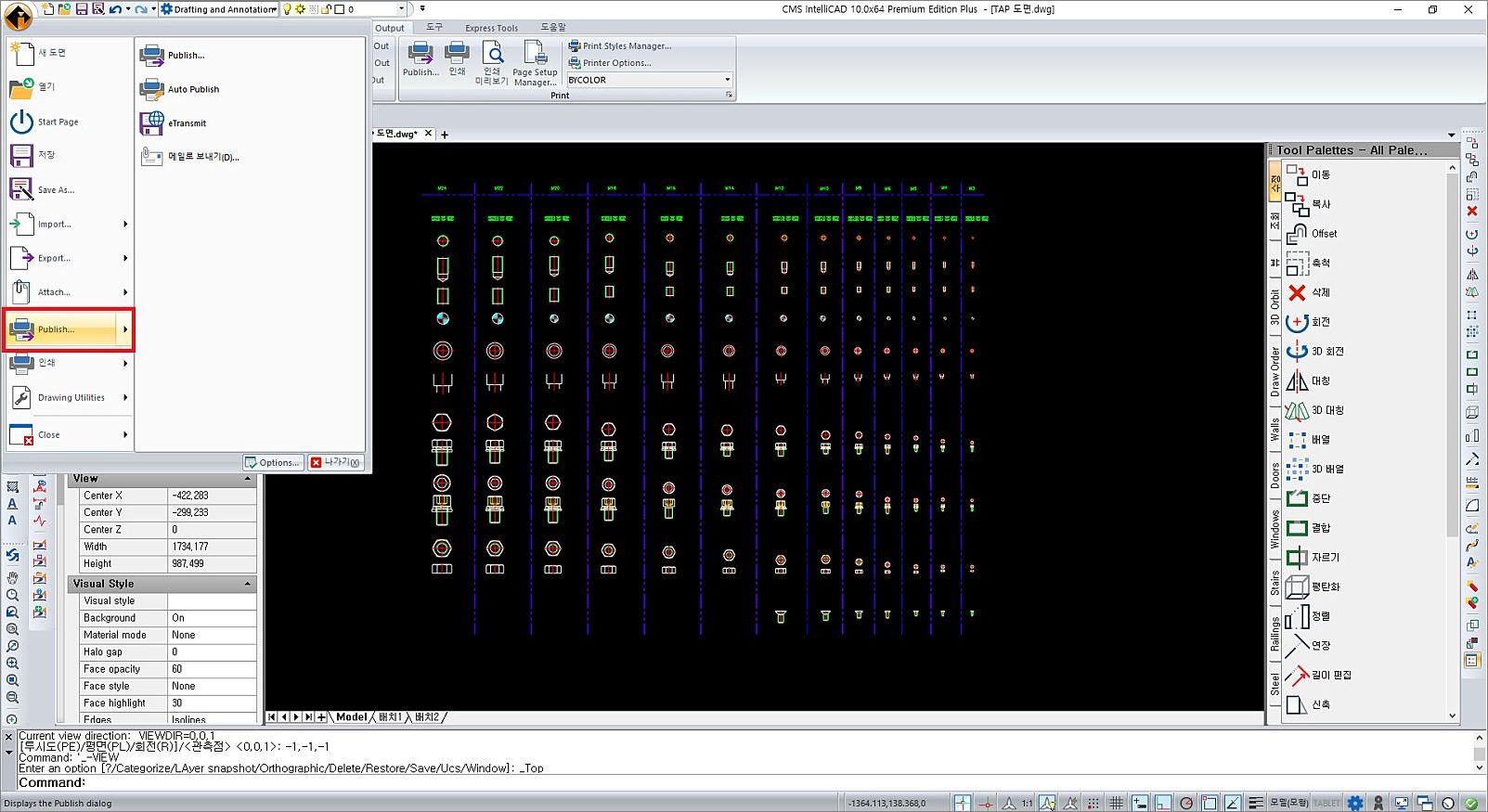Toggle lineweight display in status bar
Screen dimensions: 1488x812
point(1255,803)
